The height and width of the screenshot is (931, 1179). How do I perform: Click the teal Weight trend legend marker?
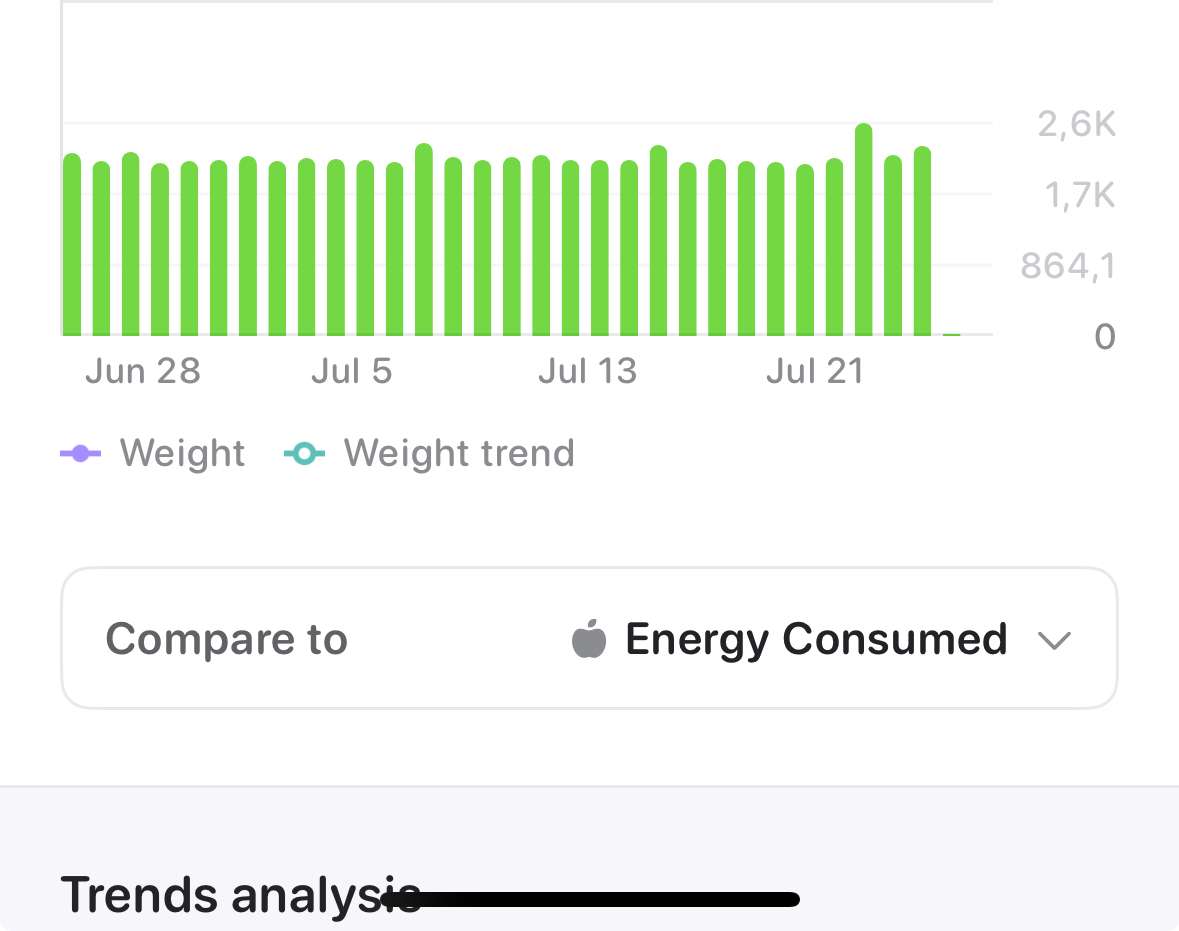click(x=305, y=453)
